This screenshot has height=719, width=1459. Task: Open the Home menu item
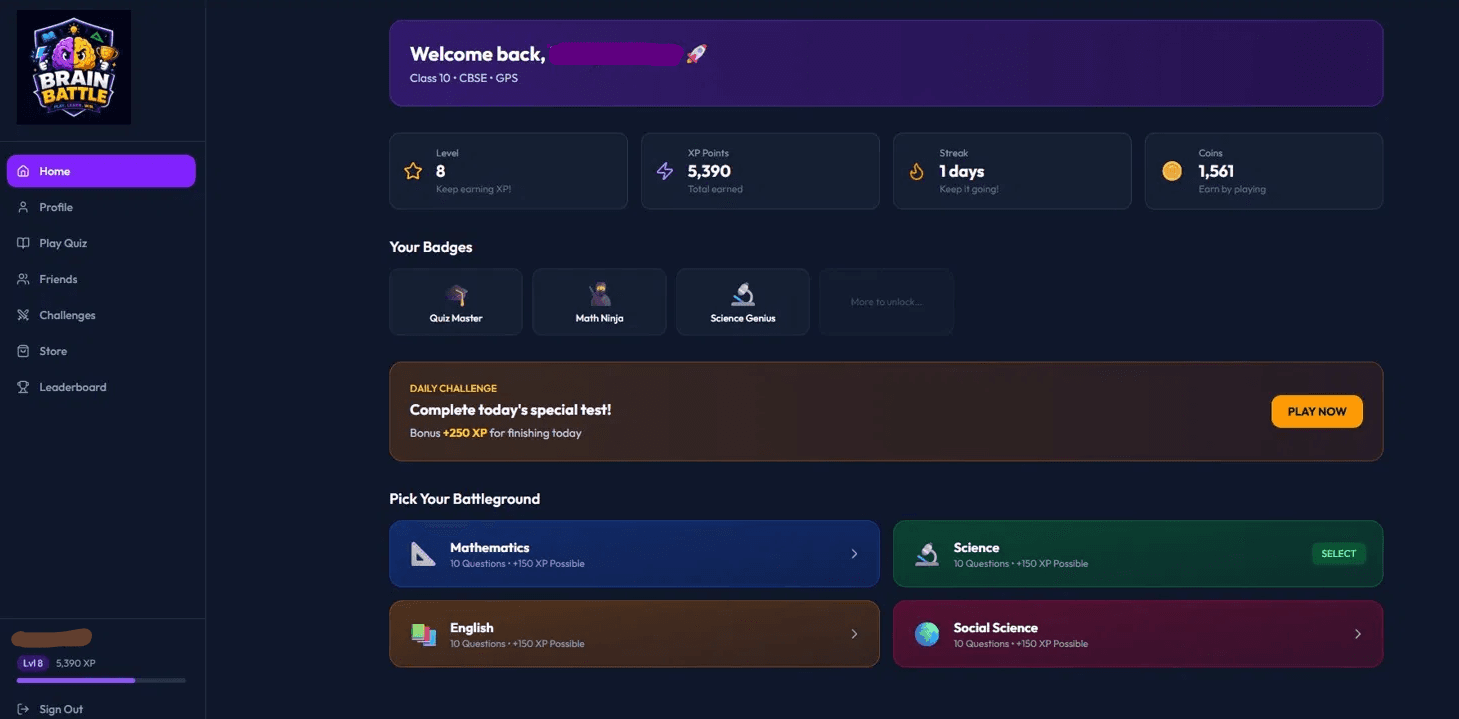pyautogui.click(x=101, y=171)
